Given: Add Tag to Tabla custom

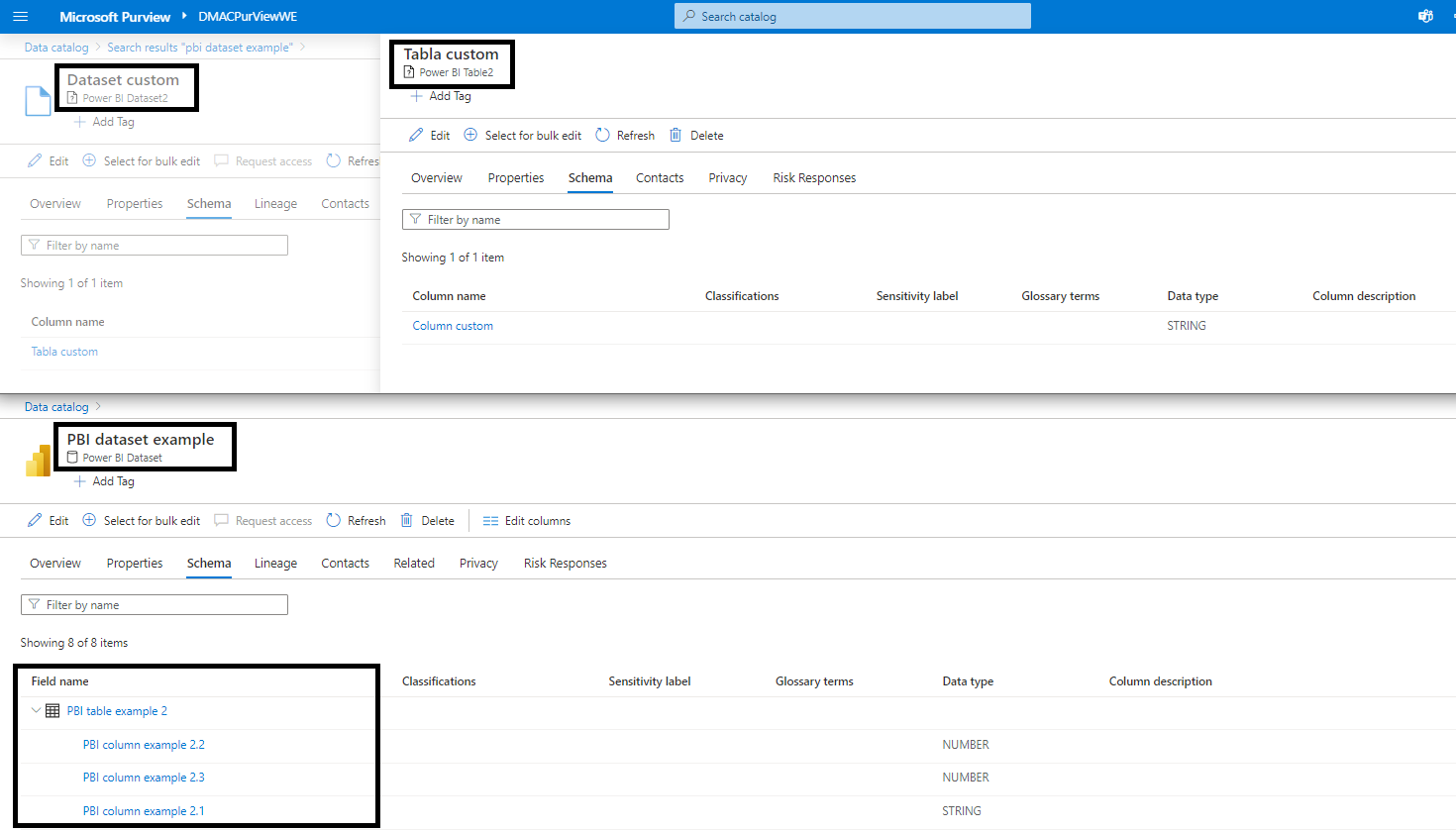Looking at the screenshot, I should pyautogui.click(x=441, y=96).
